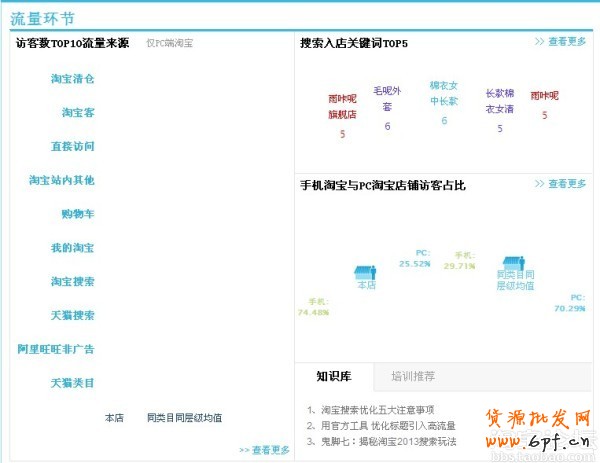Open 查看更多 under traffic sources list
600x463 pixels.
(x=264, y=450)
